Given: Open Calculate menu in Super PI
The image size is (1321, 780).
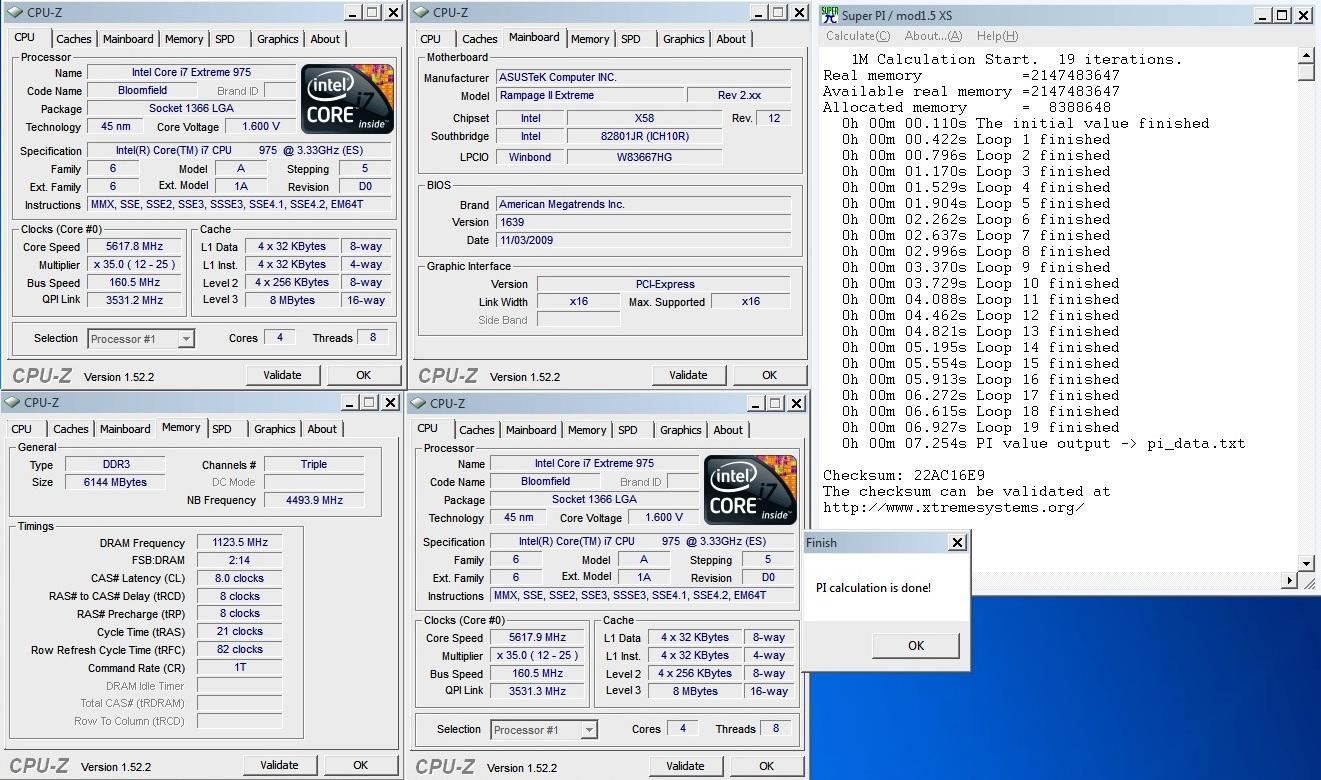Looking at the screenshot, I should 858,36.
